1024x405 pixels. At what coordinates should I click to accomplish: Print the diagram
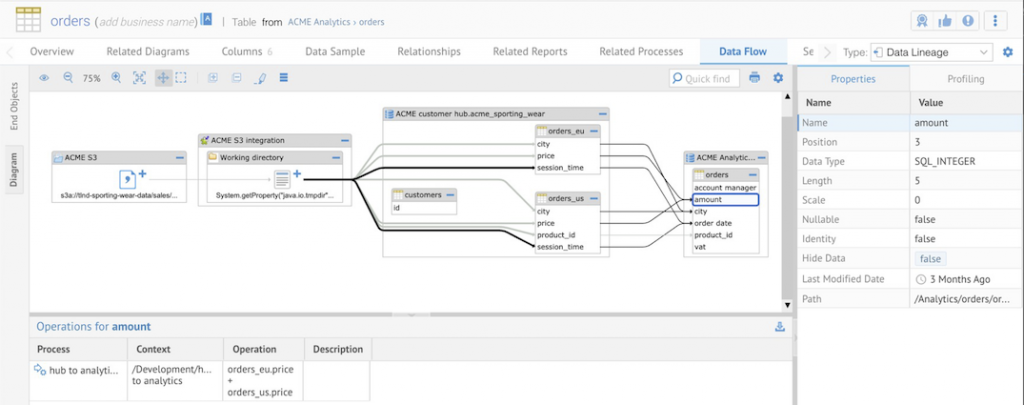755,78
